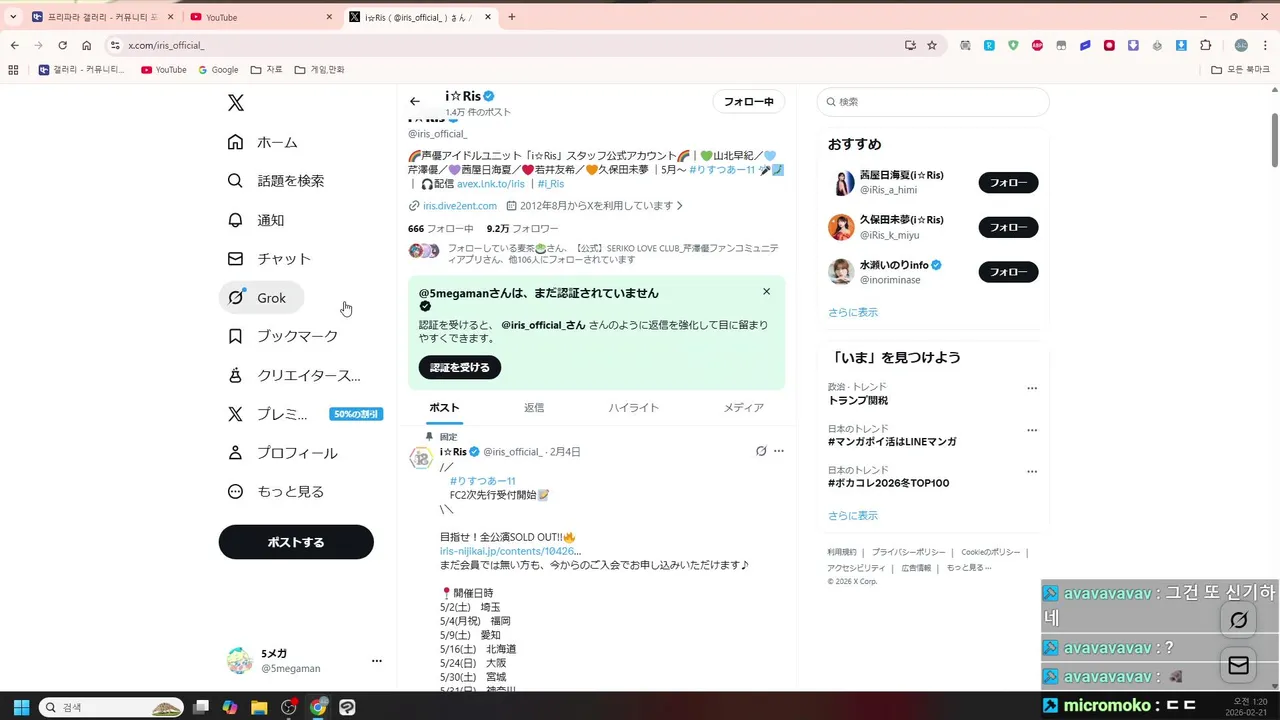Screen dimensions: 1280x720
Task: Switch to YouTube browser tab
Action: [x=262, y=17]
